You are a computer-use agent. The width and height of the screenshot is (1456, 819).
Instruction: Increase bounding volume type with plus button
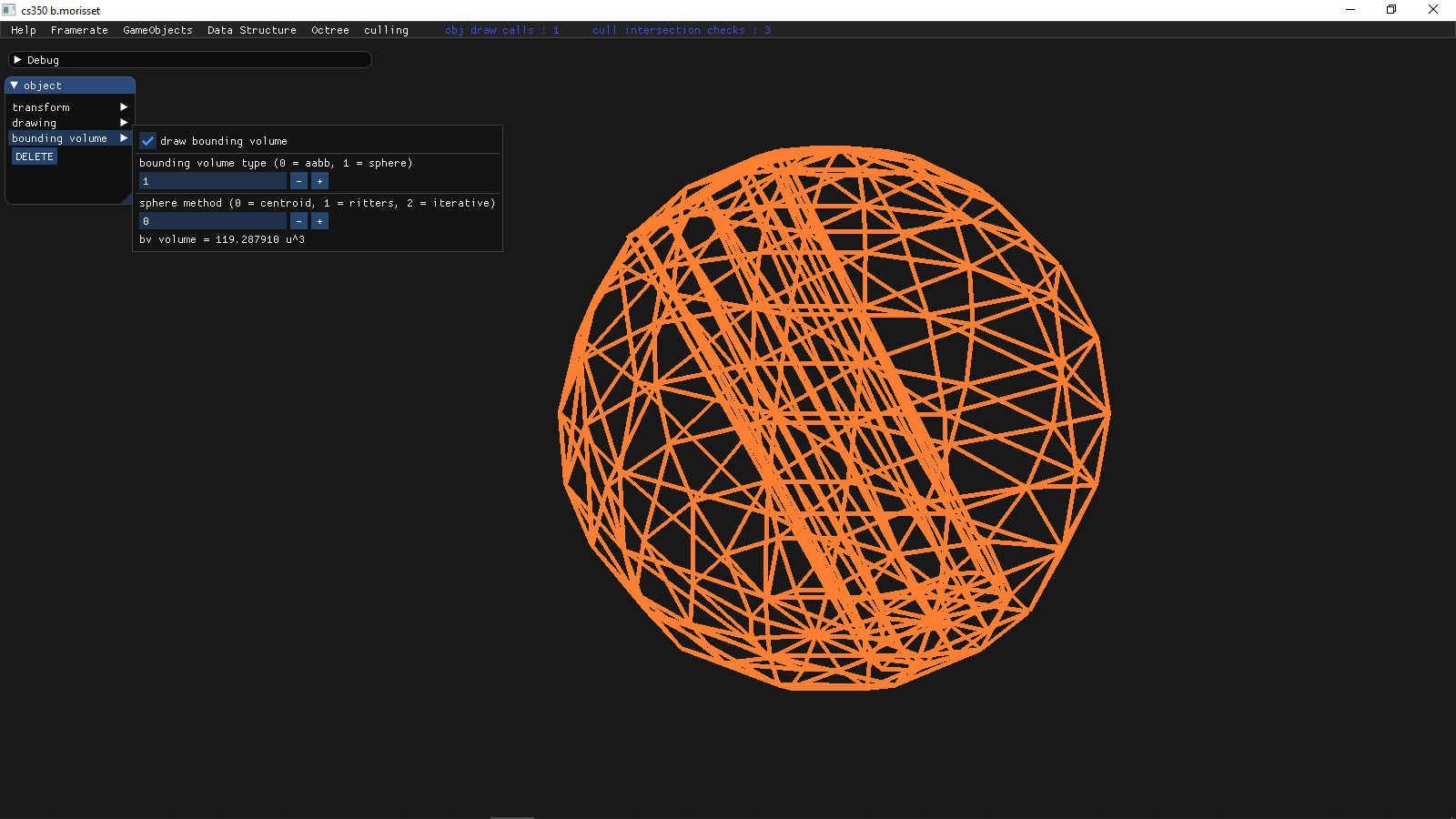point(319,181)
